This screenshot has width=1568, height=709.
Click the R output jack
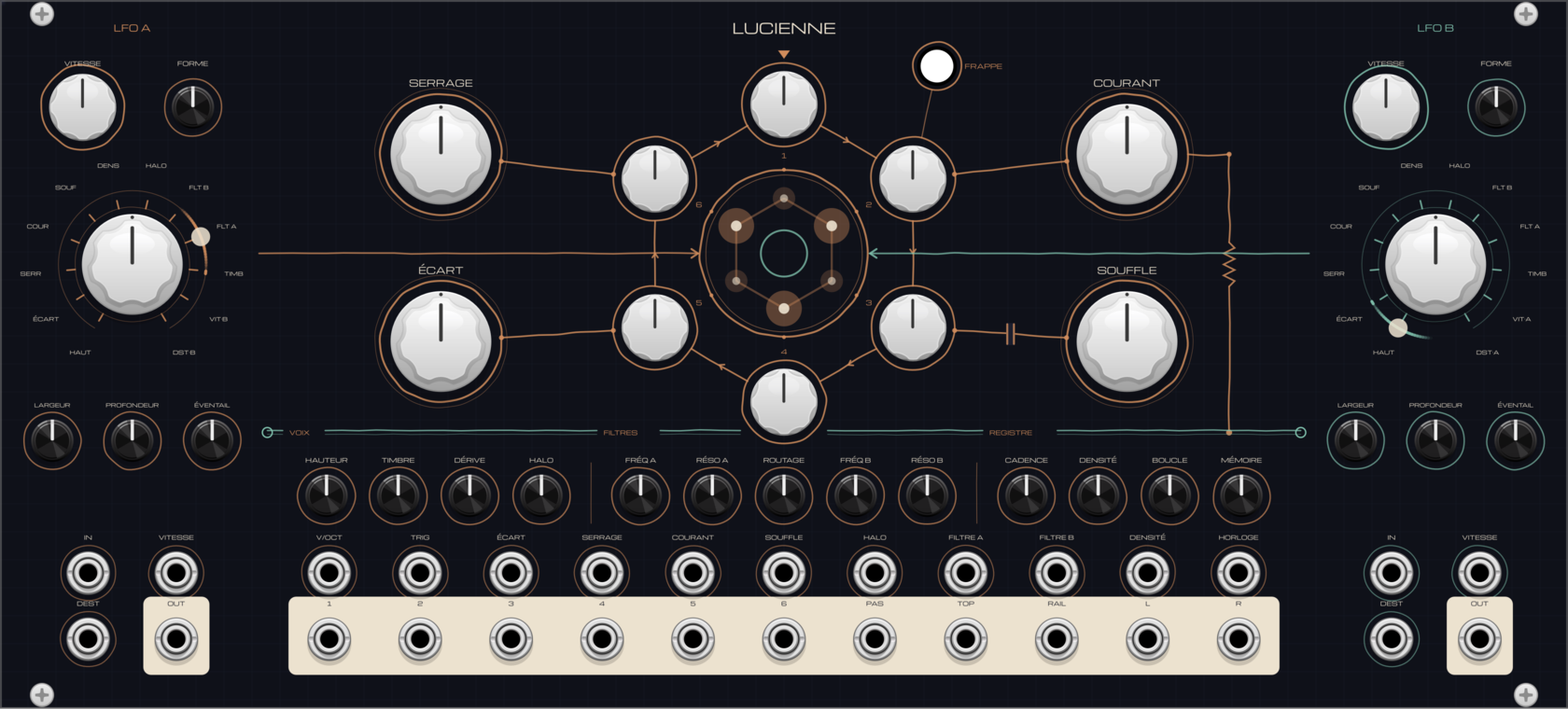[1239, 640]
